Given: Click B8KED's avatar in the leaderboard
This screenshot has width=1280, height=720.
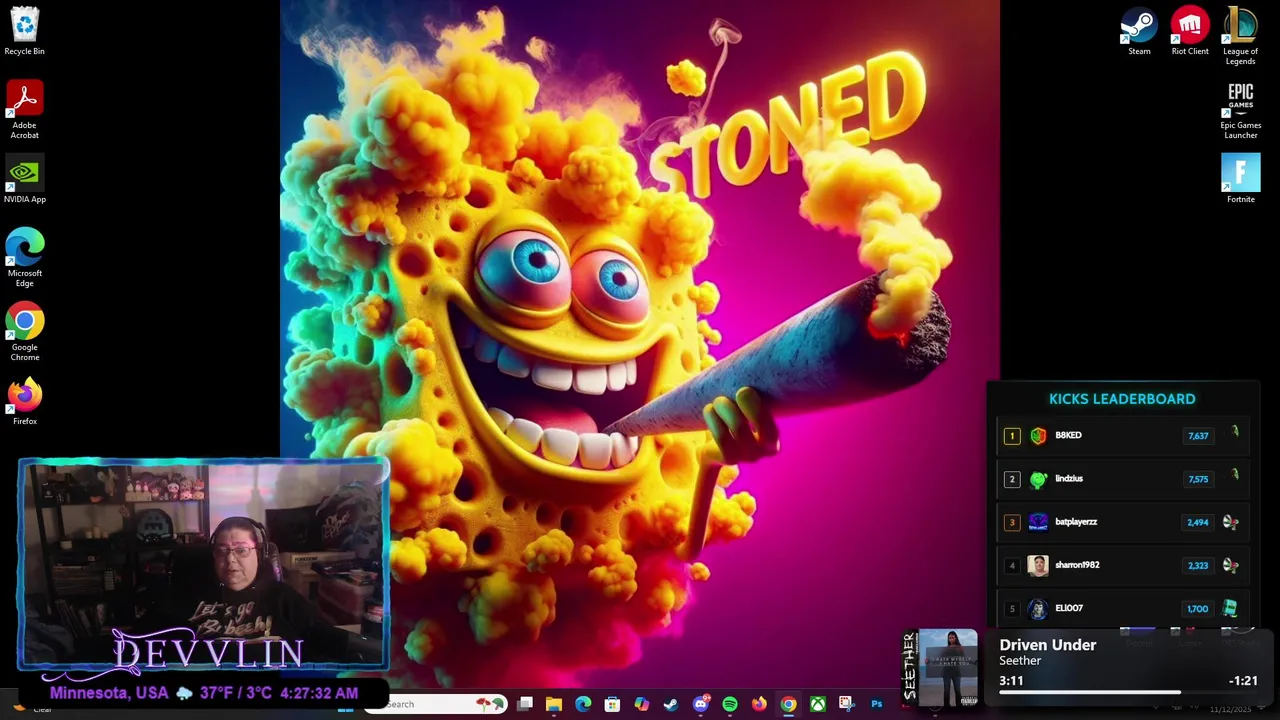Looking at the screenshot, I should click(1038, 436).
